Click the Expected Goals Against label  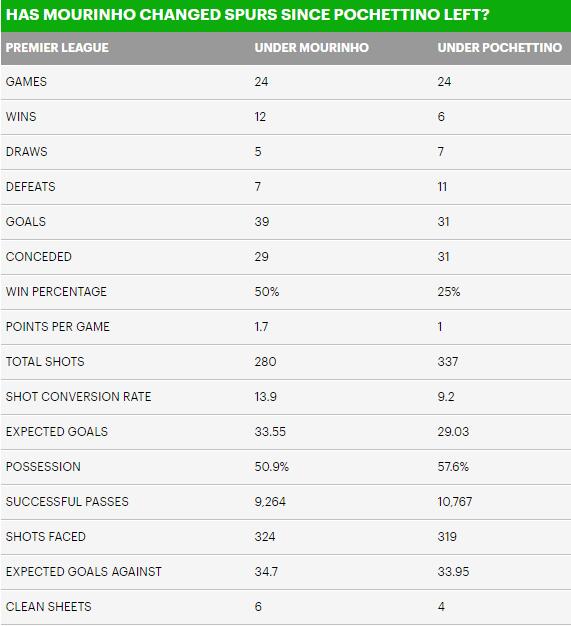(84, 572)
